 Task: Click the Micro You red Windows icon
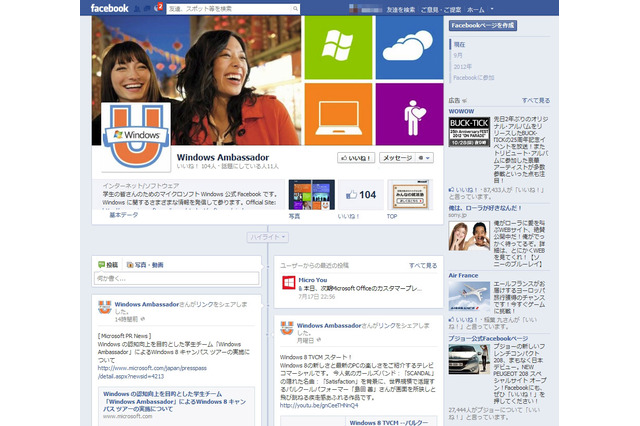pos(289,283)
